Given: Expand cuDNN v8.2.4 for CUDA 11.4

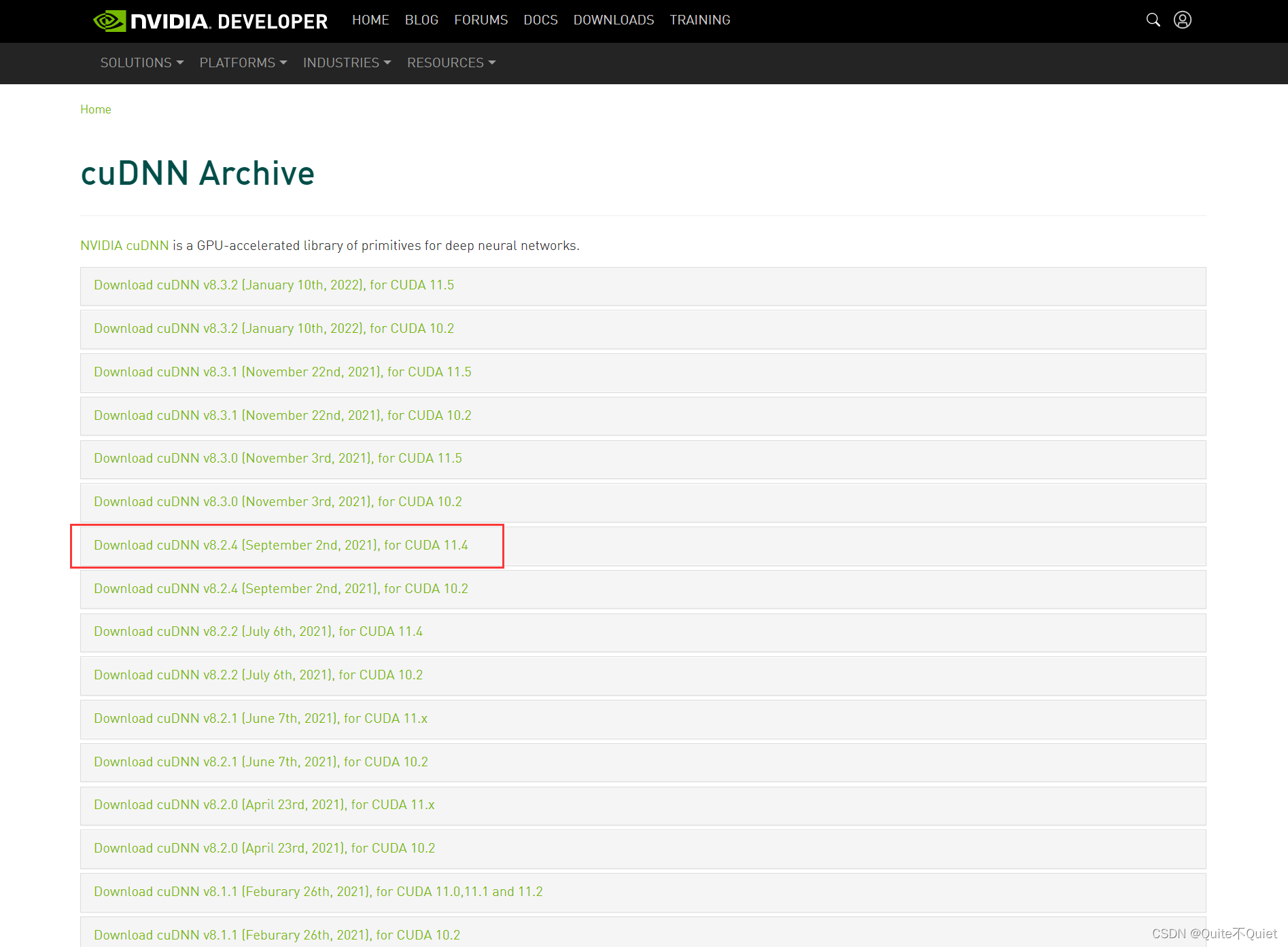Looking at the screenshot, I should [x=643, y=546].
